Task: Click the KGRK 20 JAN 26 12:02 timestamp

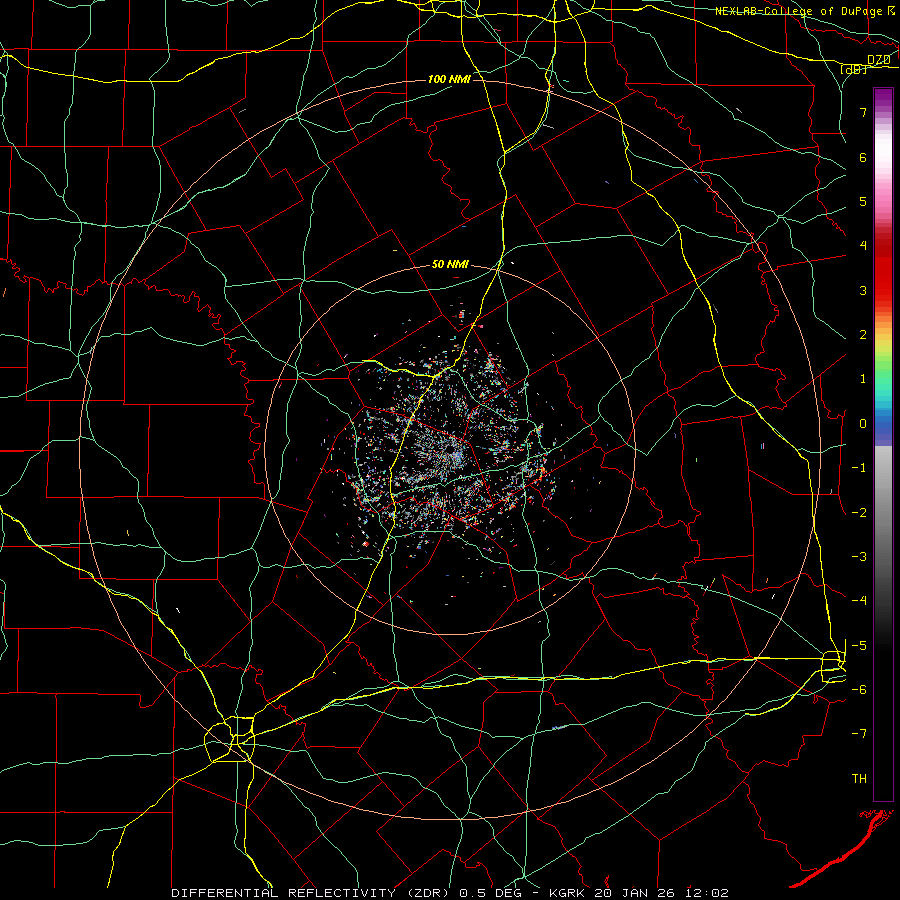Action: click(639, 893)
